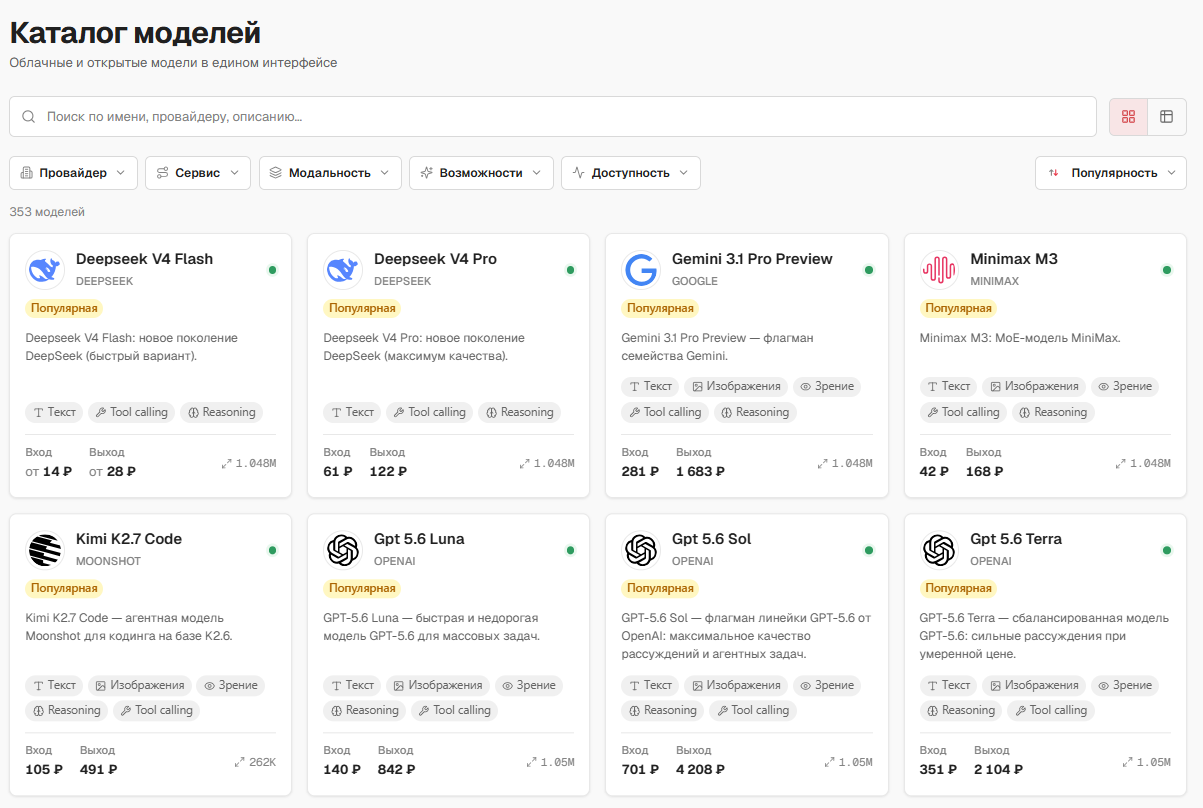The width and height of the screenshot is (1203, 808).
Task: Click green status dot on Deepseek V4 Flash
Action: click(x=272, y=270)
